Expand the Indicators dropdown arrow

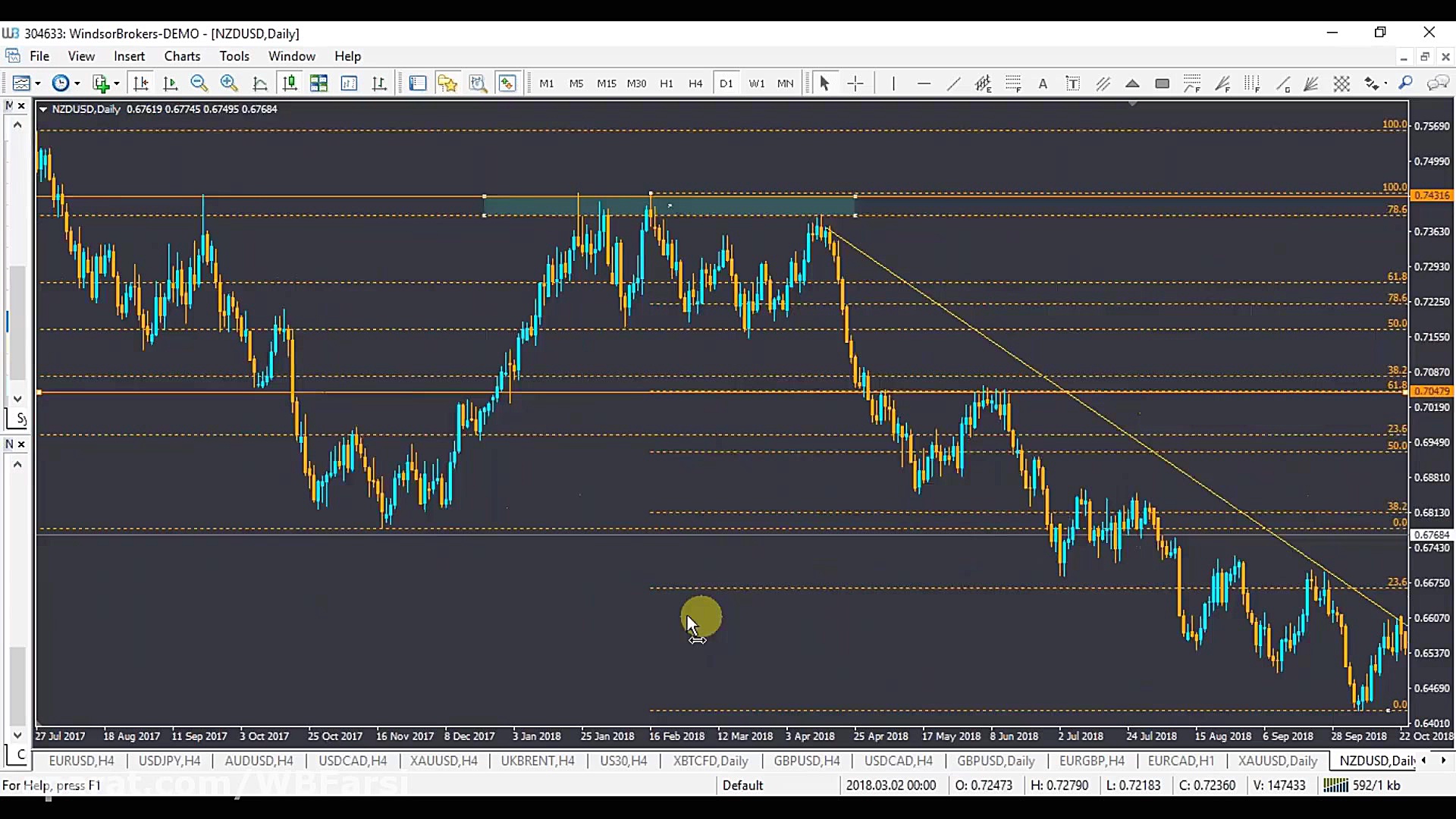coord(117,83)
